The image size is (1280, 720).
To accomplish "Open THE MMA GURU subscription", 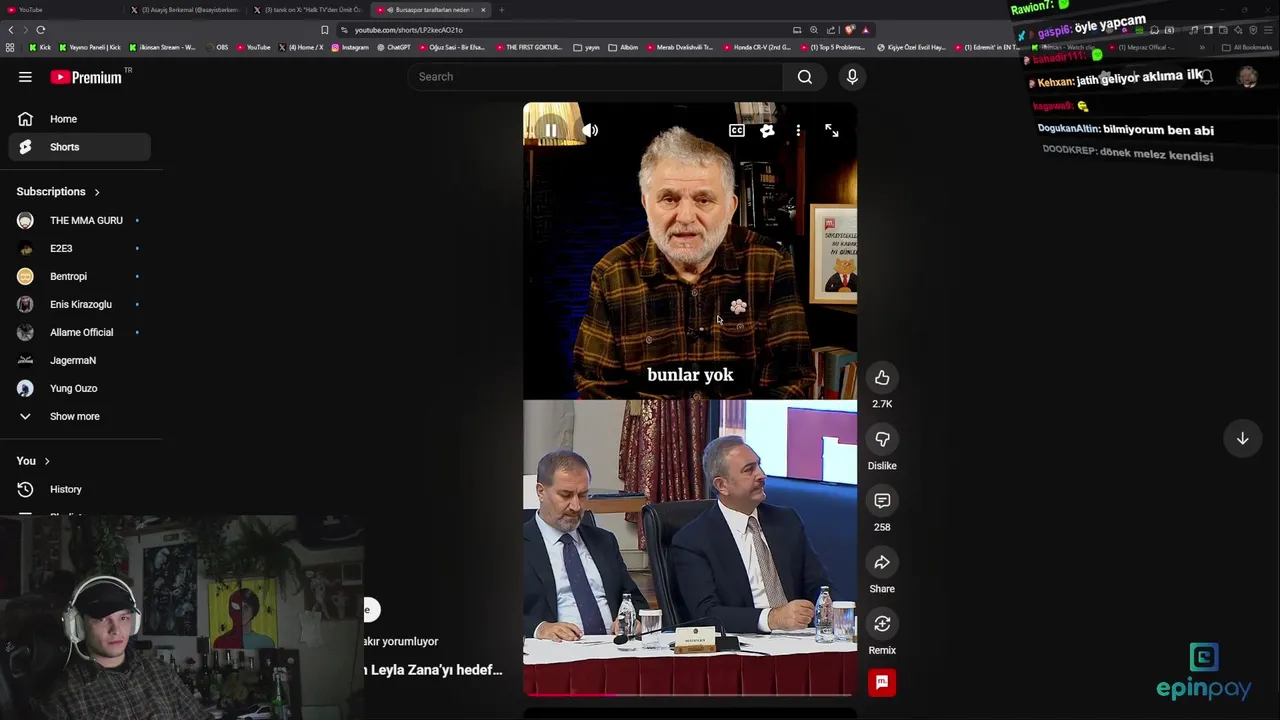I will pos(80,220).
